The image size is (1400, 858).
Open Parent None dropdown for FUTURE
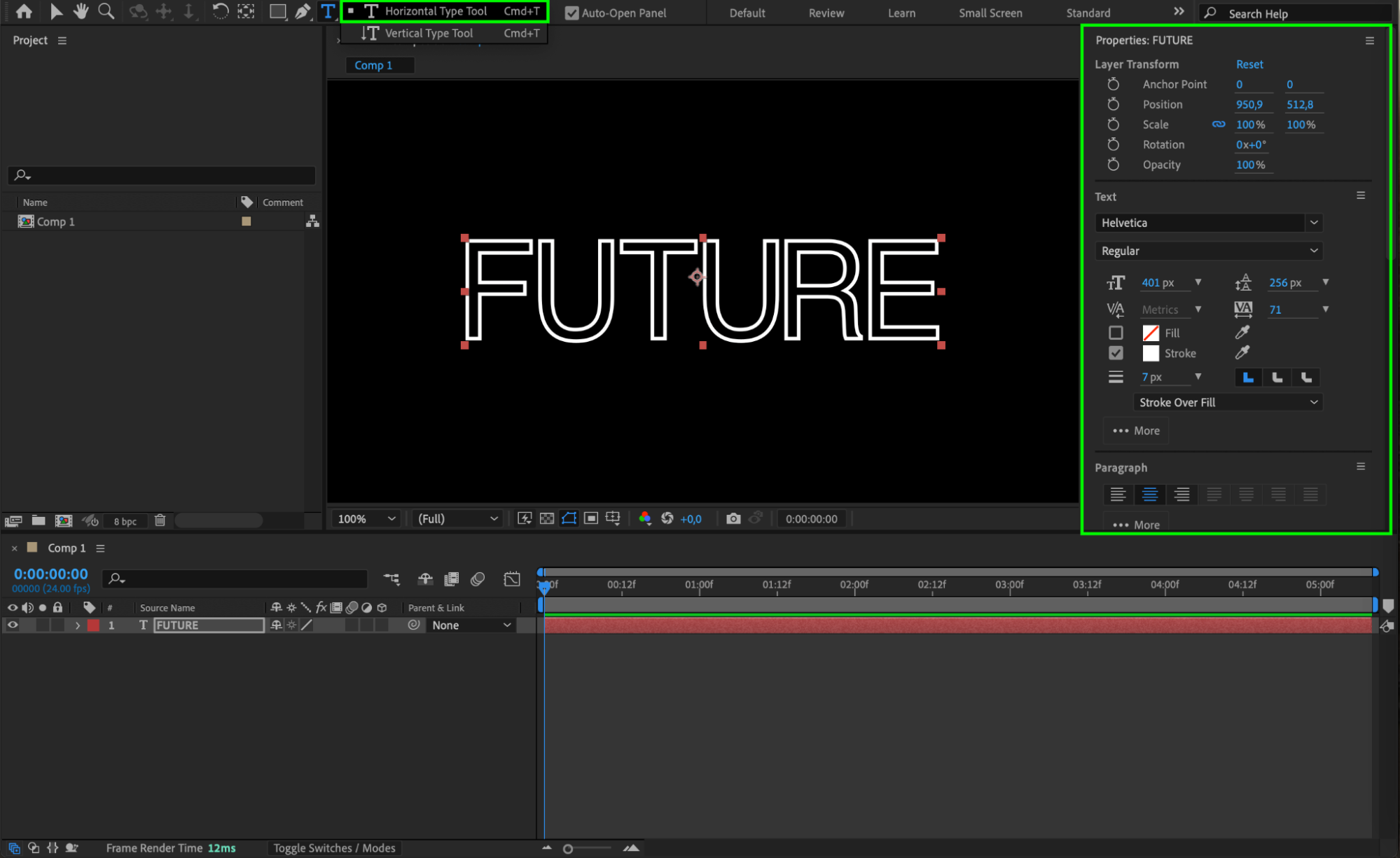[x=471, y=625]
